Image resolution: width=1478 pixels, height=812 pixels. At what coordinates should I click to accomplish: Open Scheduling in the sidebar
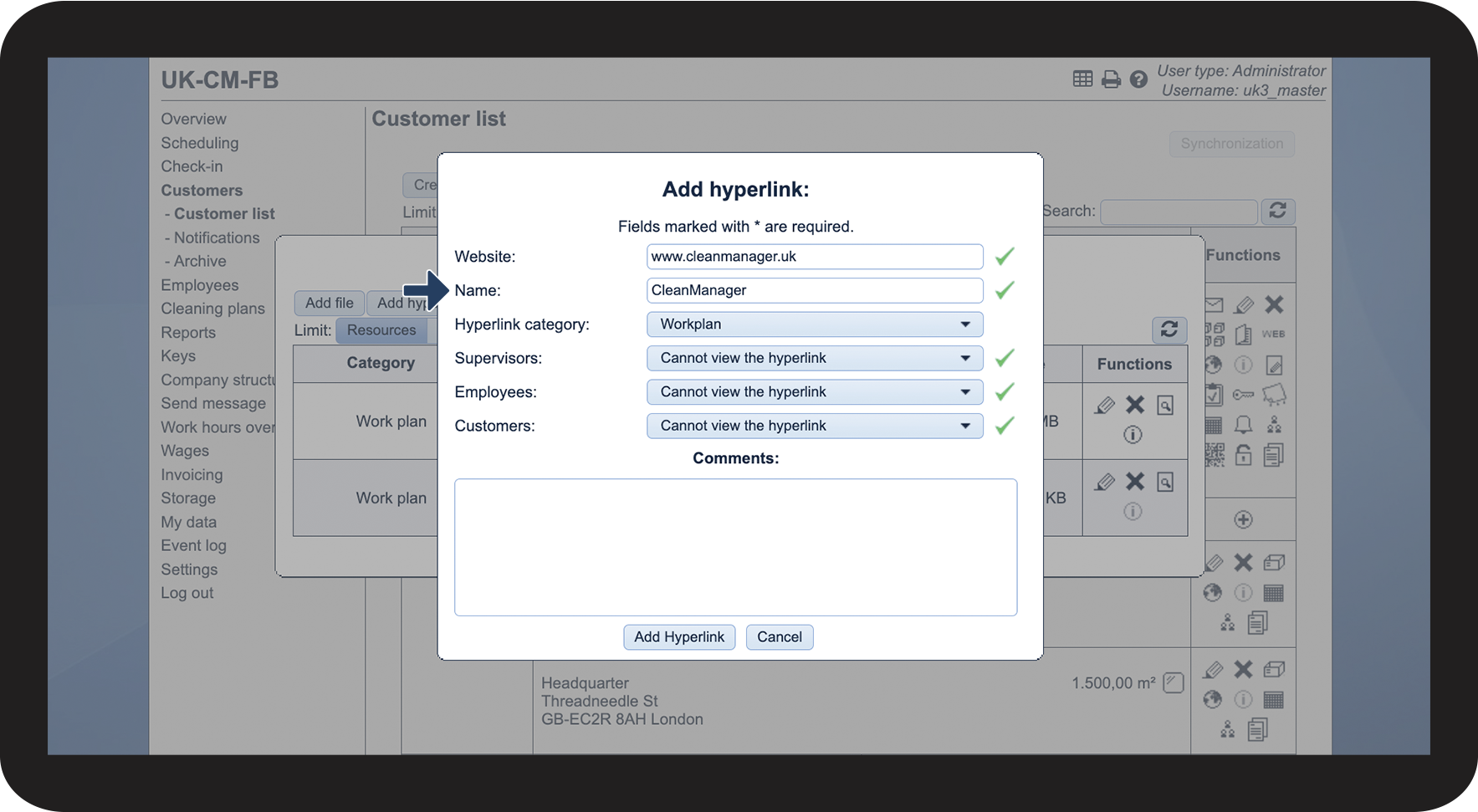pyautogui.click(x=200, y=143)
